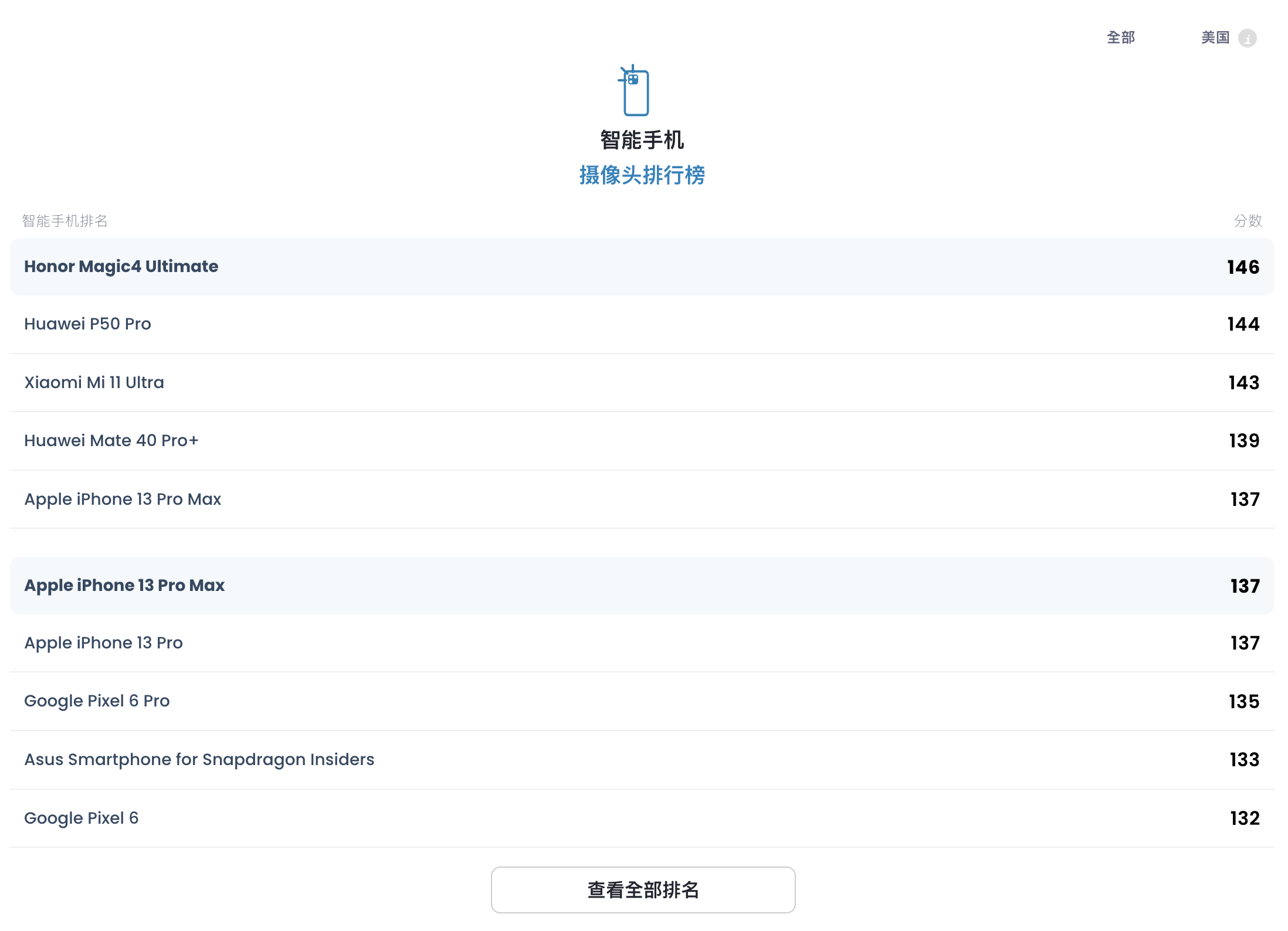Click score 146 for Honor Magic4 Ultimate

(x=1243, y=267)
